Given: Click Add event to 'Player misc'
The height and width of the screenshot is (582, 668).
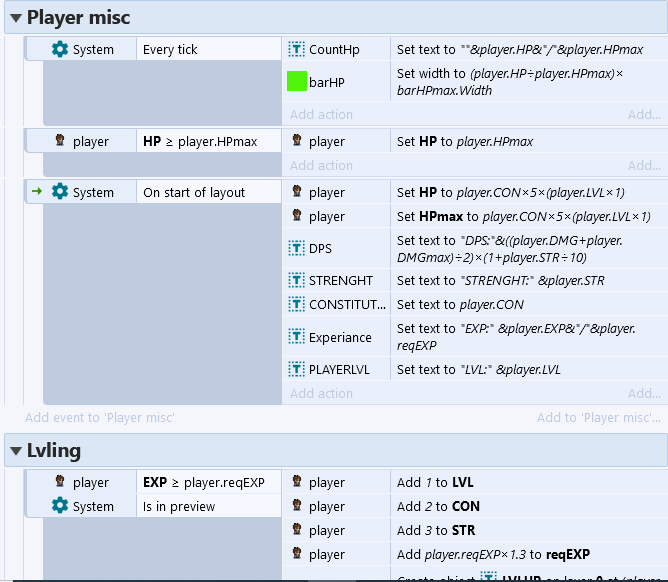Looking at the screenshot, I should 99,418.
